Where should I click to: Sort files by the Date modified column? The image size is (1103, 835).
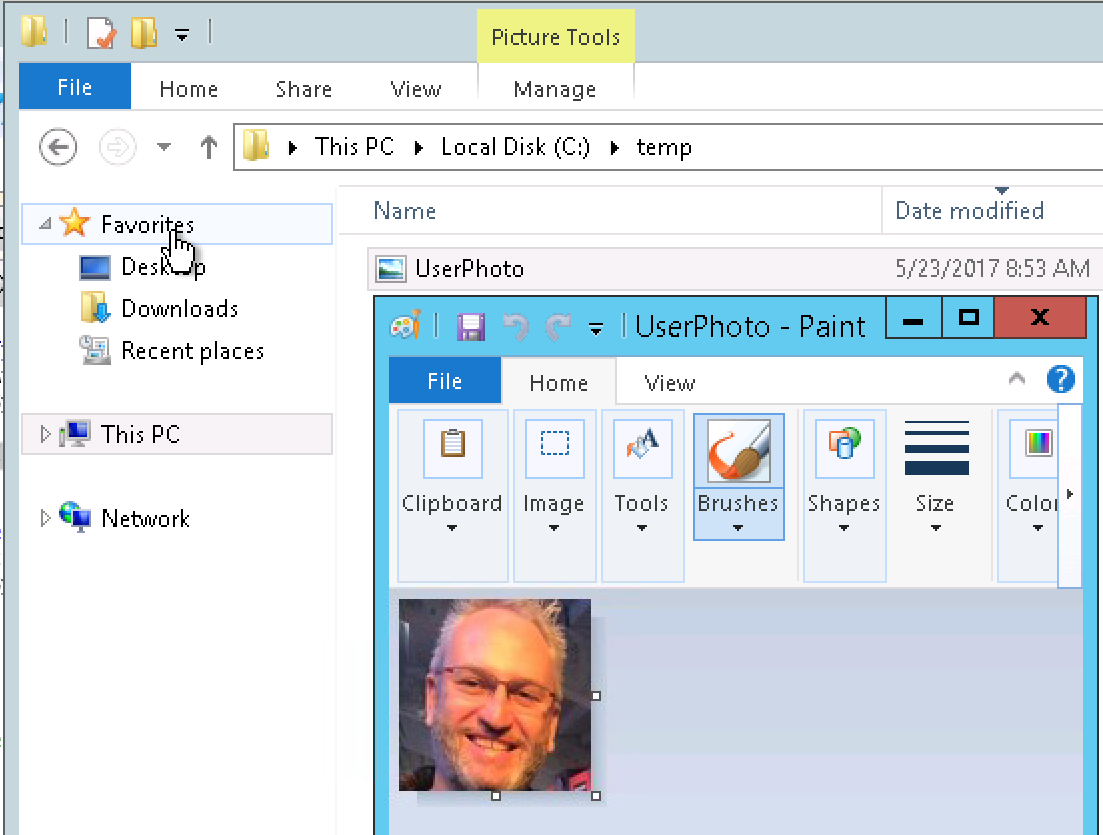[969, 210]
